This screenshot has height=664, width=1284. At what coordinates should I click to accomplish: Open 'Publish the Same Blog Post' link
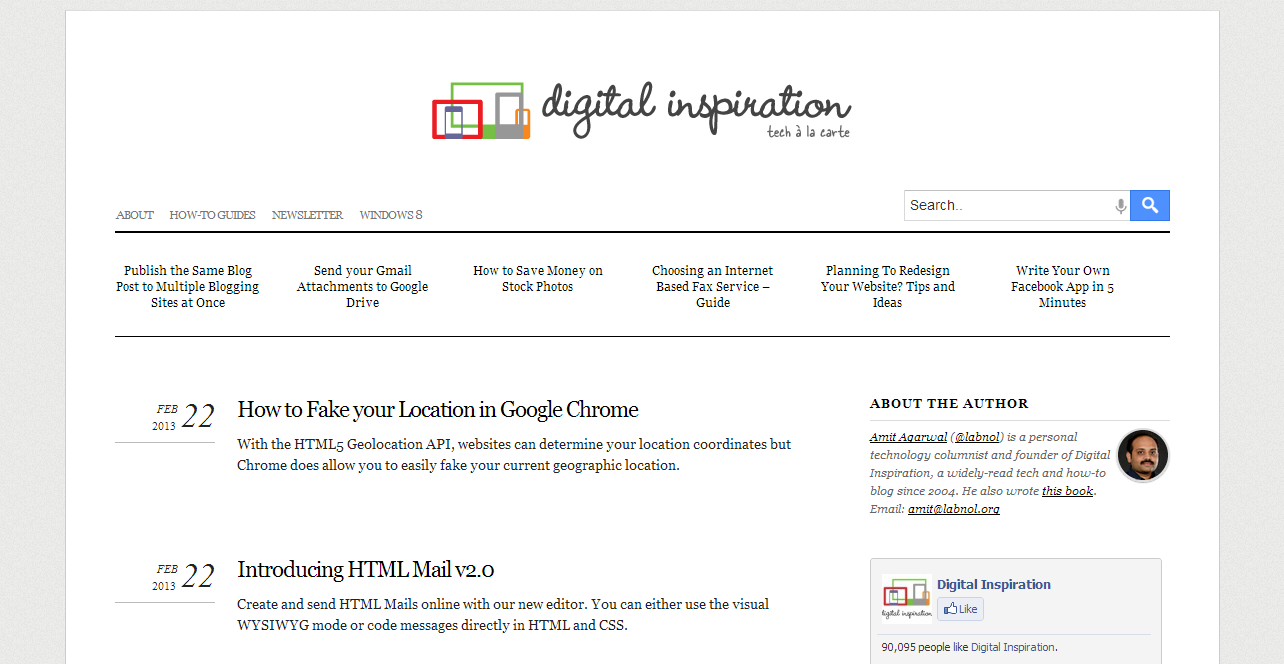click(x=188, y=287)
